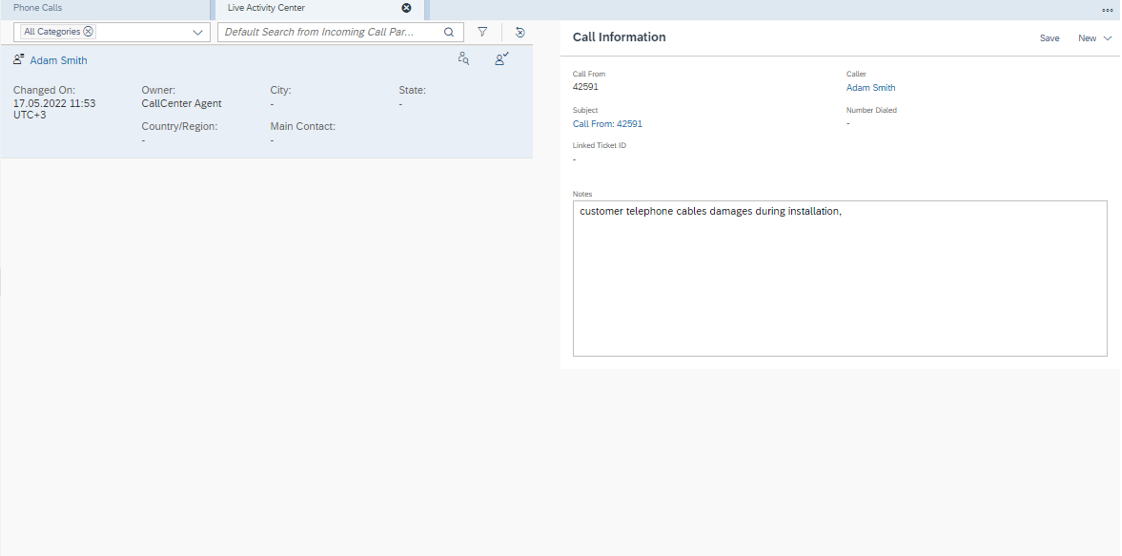Open the three-dot overflow menu at top right

1107,10
